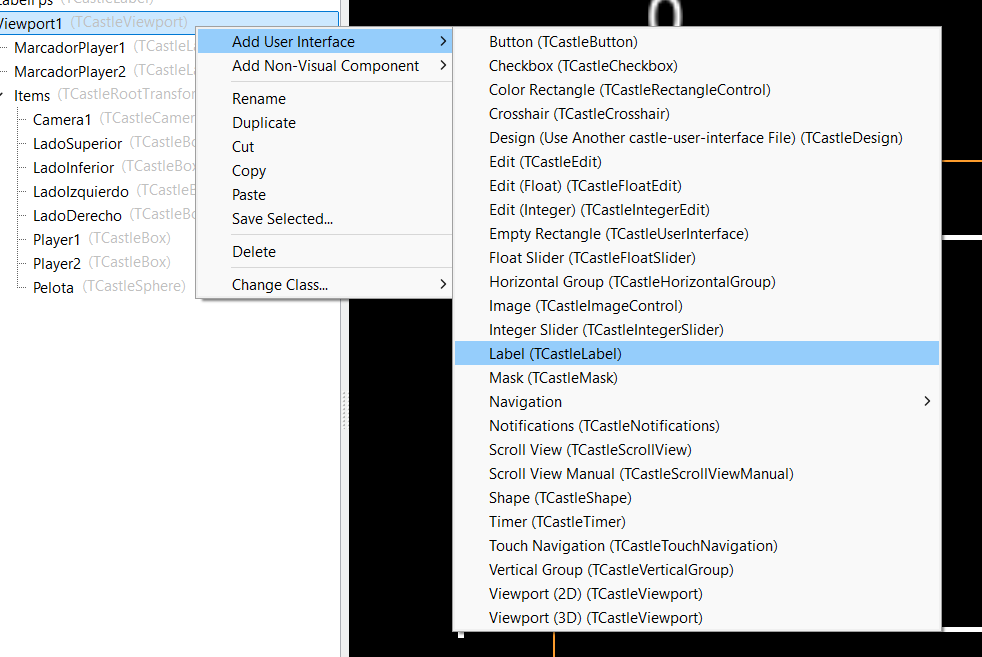The width and height of the screenshot is (982, 657).
Task: Open the Add Non-Visual Component submenu
Action: tap(324, 66)
